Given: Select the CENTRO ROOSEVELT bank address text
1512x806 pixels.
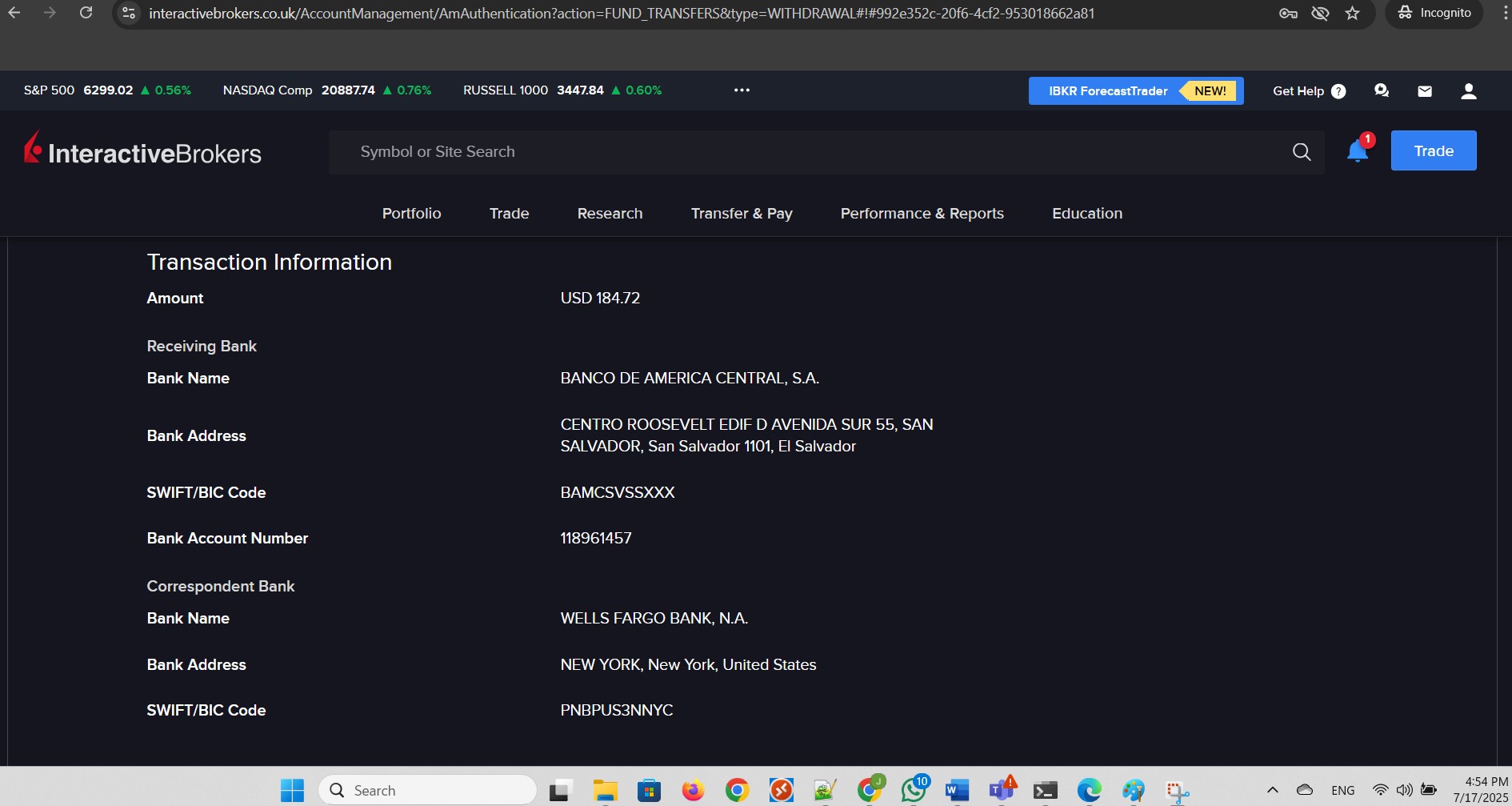Looking at the screenshot, I should coord(746,435).
